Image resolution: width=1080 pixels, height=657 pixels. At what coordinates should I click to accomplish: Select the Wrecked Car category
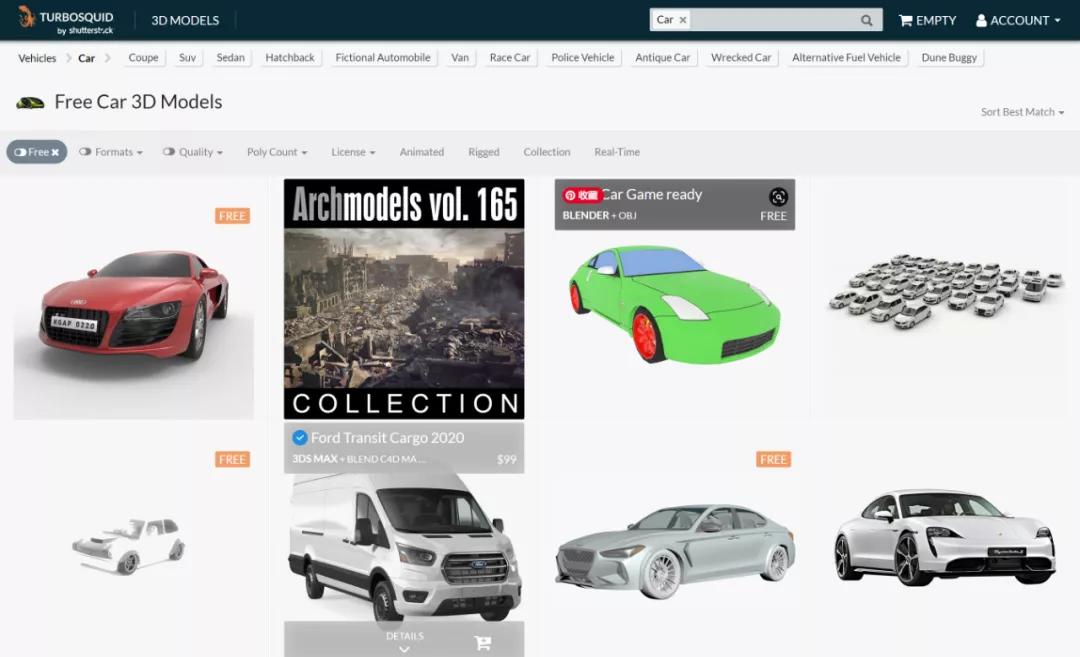pyautogui.click(x=741, y=58)
